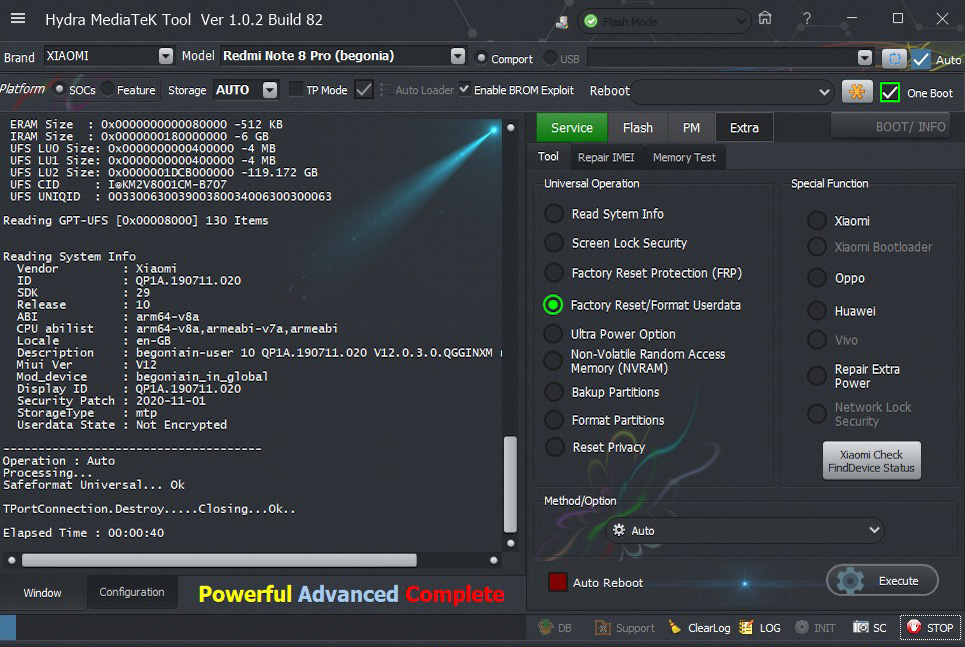The height and width of the screenshot is (647, 965).
Task: Select Factory Reset Protection (FRP) option
Action: [x=554, y=272]
